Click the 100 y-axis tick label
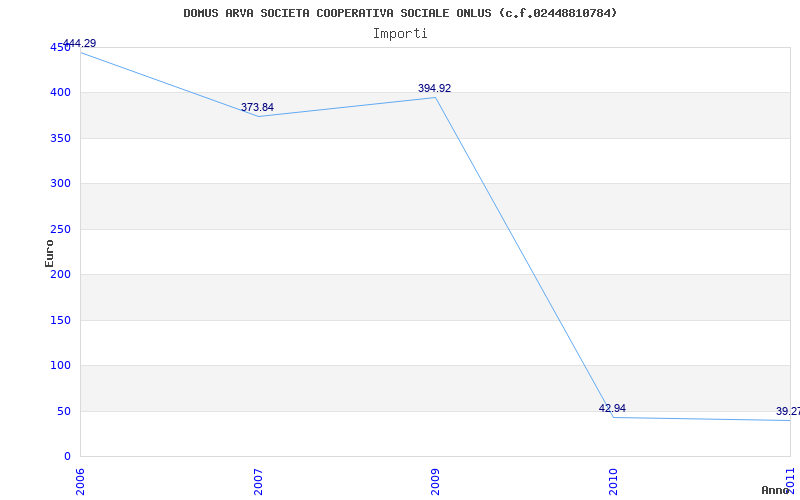The image size is (800, 500). (x=60, y=366)
